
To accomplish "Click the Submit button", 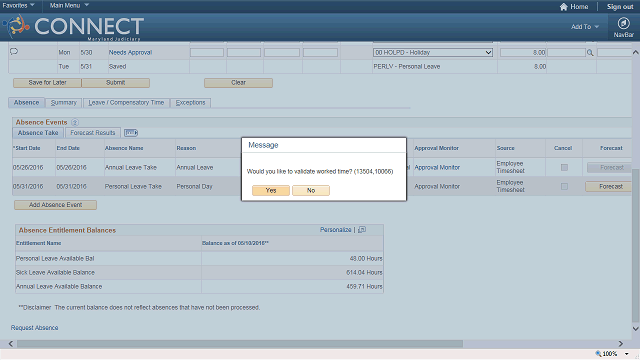I will point(116,82).
